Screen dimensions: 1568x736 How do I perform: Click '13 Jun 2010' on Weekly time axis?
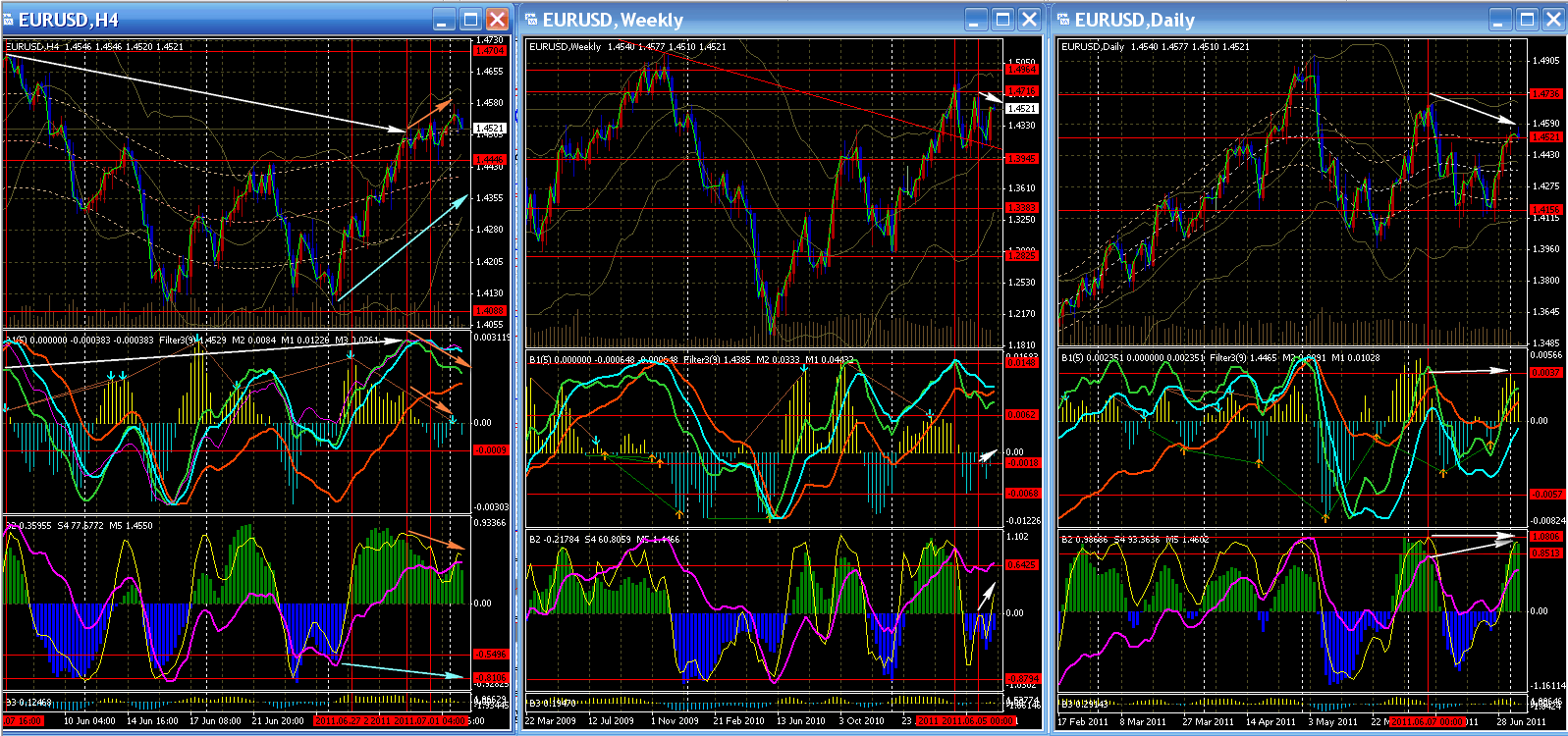801,720
